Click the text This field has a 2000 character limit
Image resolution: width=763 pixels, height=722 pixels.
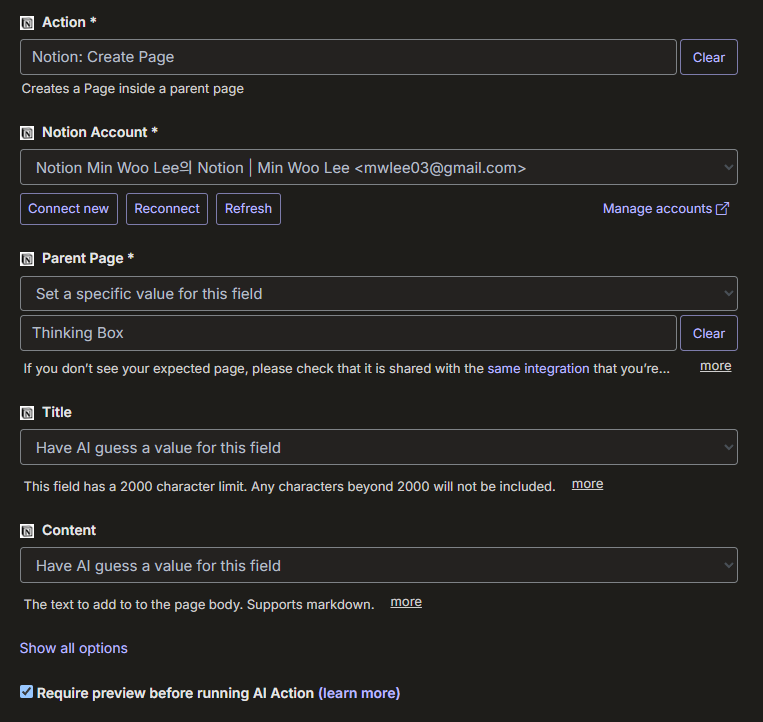[135, 487]
